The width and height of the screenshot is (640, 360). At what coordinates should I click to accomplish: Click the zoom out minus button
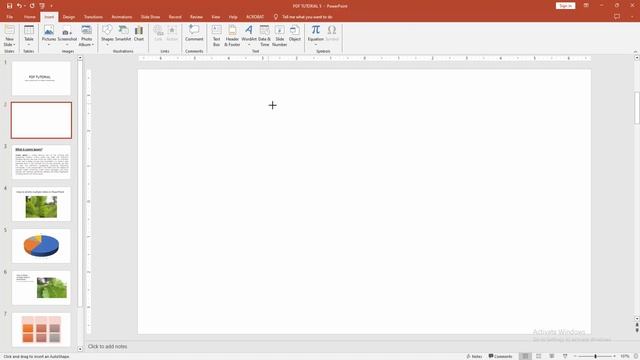[575, 356]
